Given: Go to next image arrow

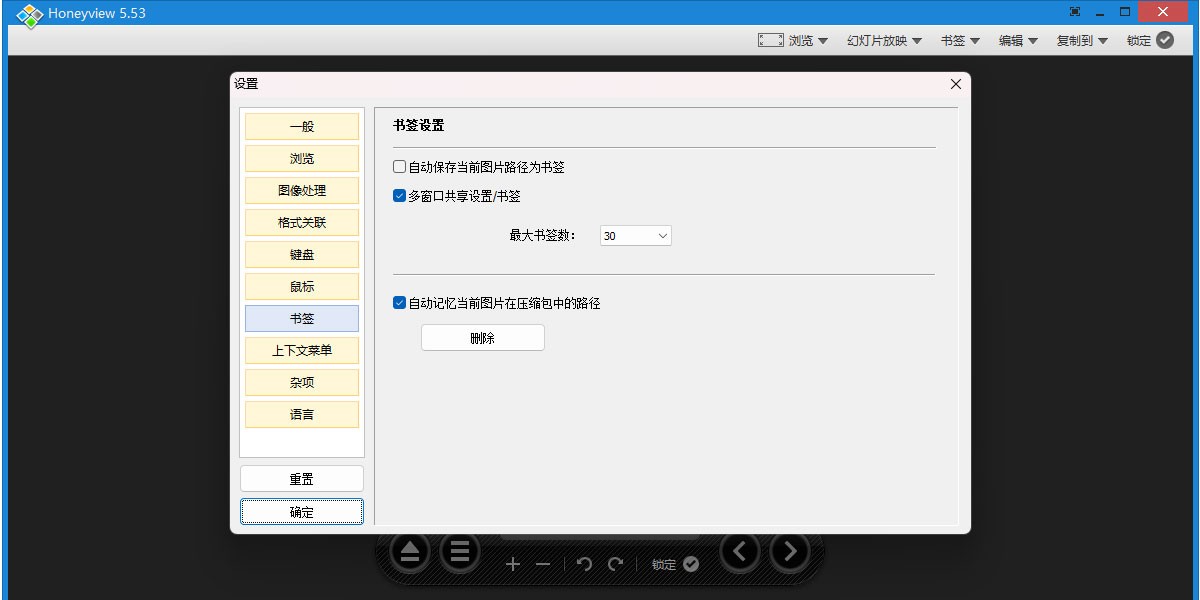Looking at the screenshot, I should [790, 551].
